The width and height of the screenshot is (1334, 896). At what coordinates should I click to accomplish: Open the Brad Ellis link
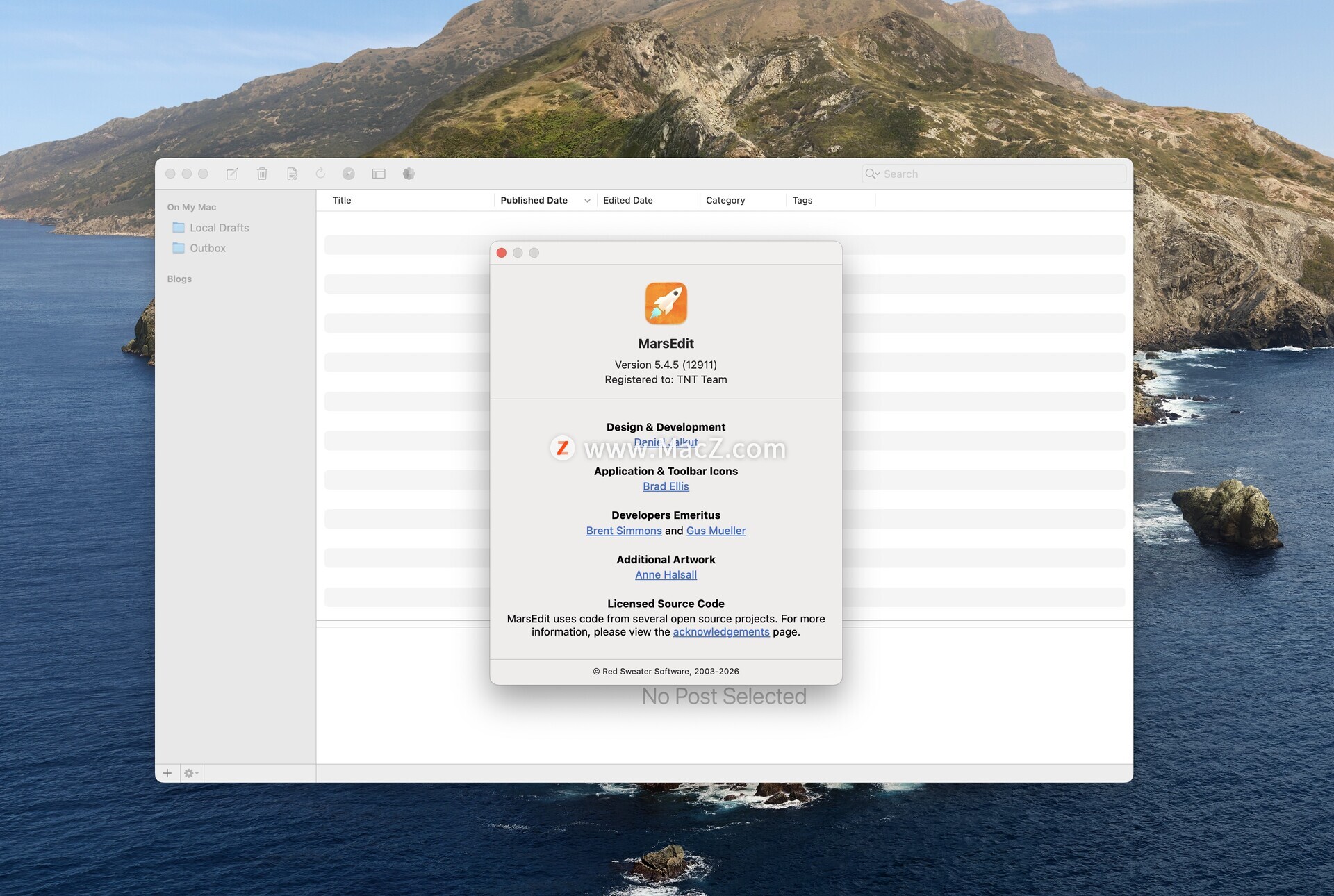pos(666,486)
